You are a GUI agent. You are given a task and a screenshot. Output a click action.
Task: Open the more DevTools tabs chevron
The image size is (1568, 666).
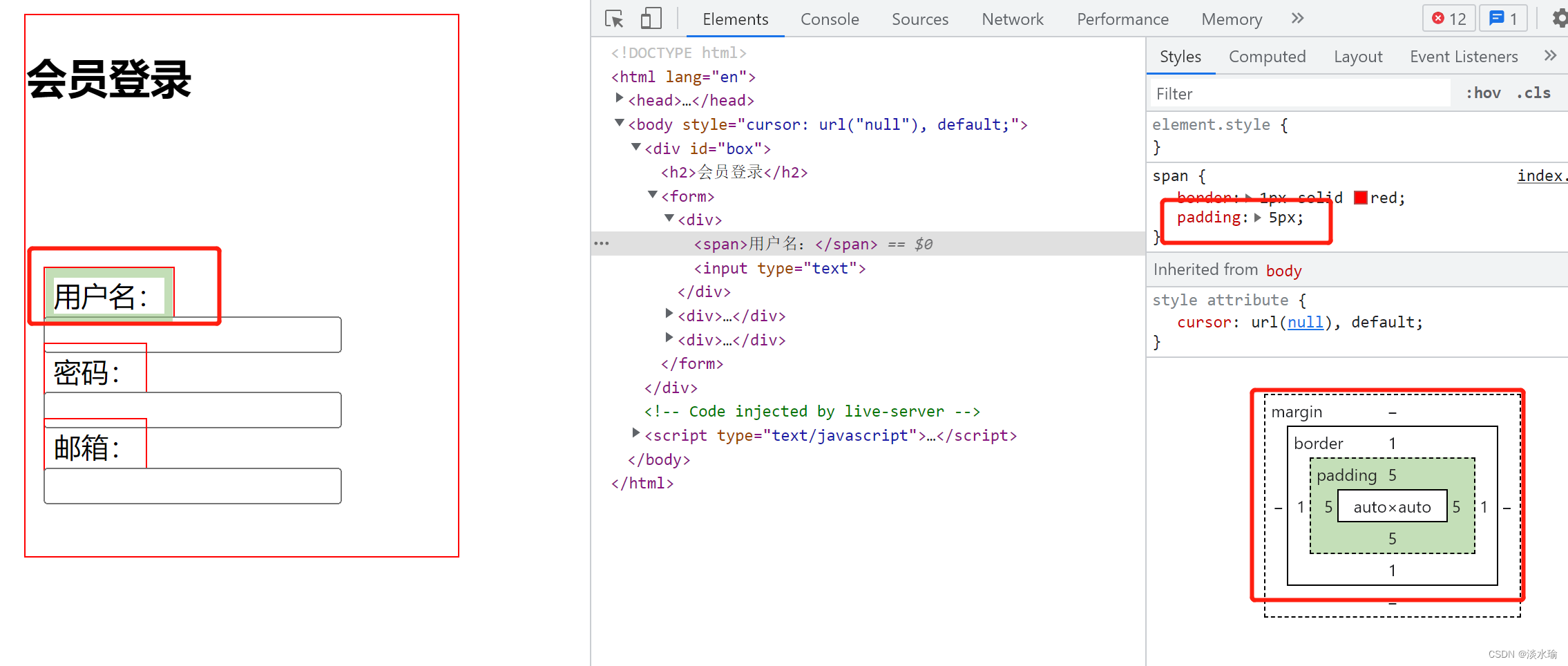pos(1297,19)
